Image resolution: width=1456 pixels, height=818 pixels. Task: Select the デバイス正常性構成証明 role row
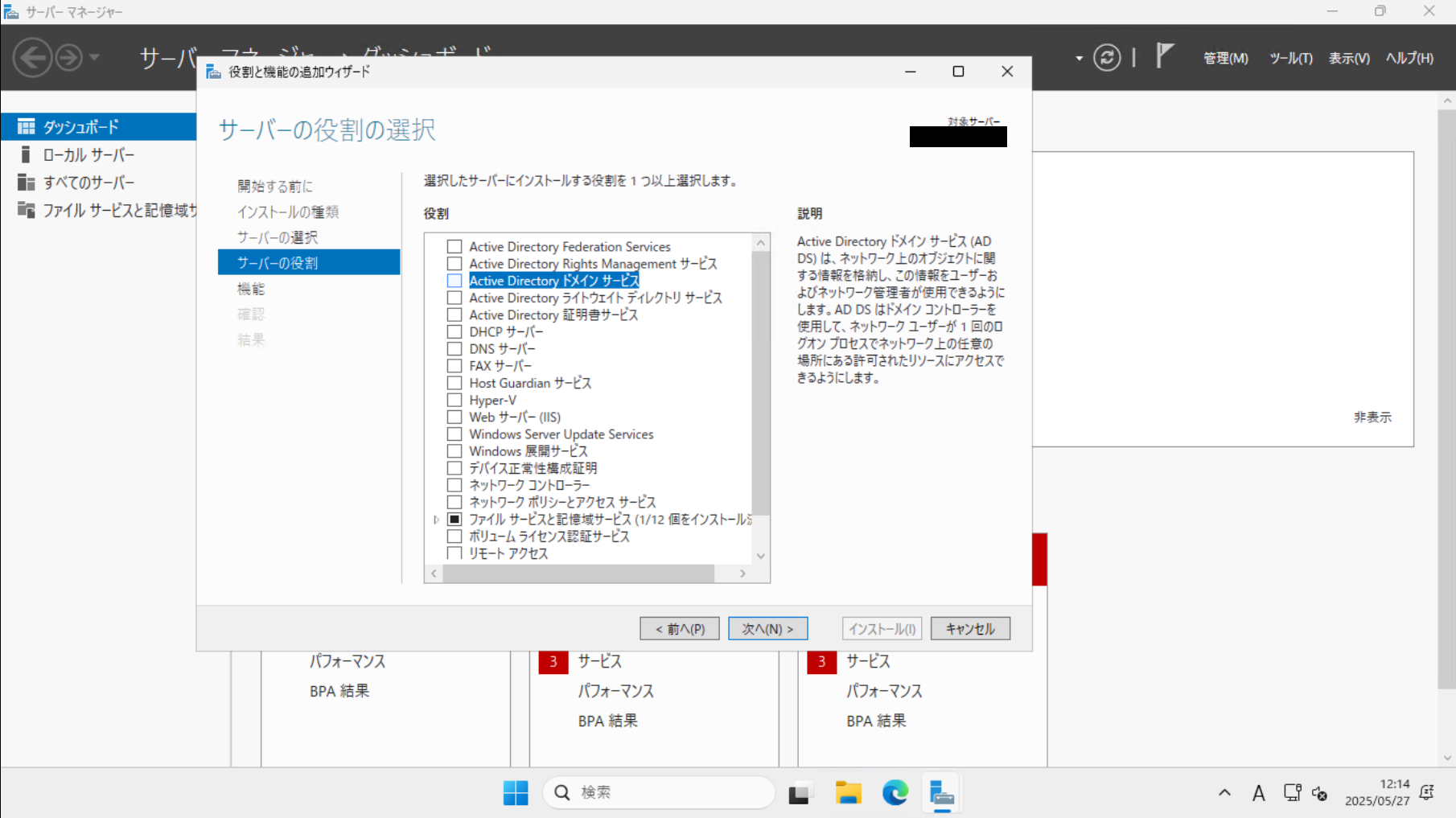click(533, 468)
